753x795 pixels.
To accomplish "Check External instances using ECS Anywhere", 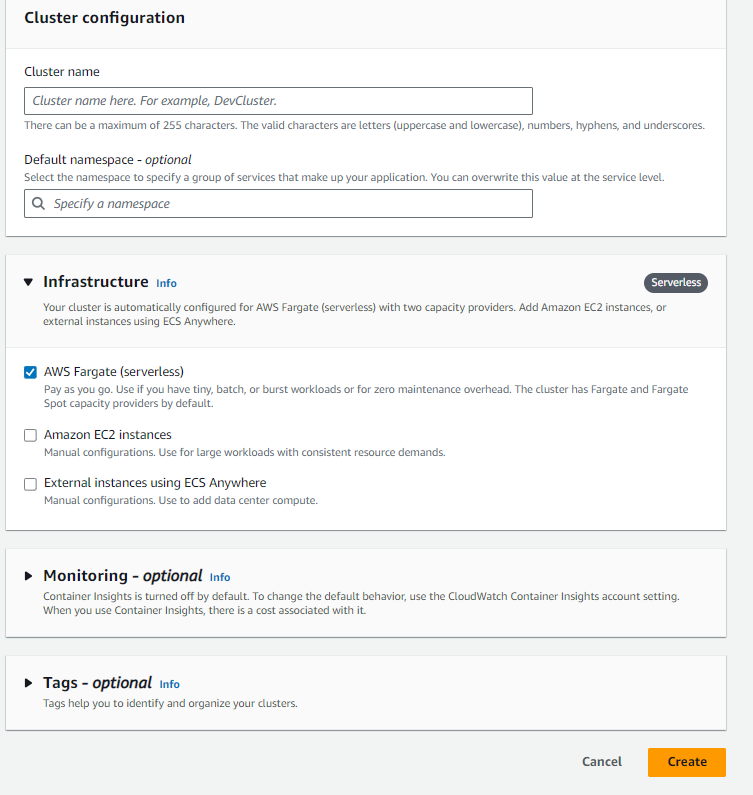I will tap(30, 483).
